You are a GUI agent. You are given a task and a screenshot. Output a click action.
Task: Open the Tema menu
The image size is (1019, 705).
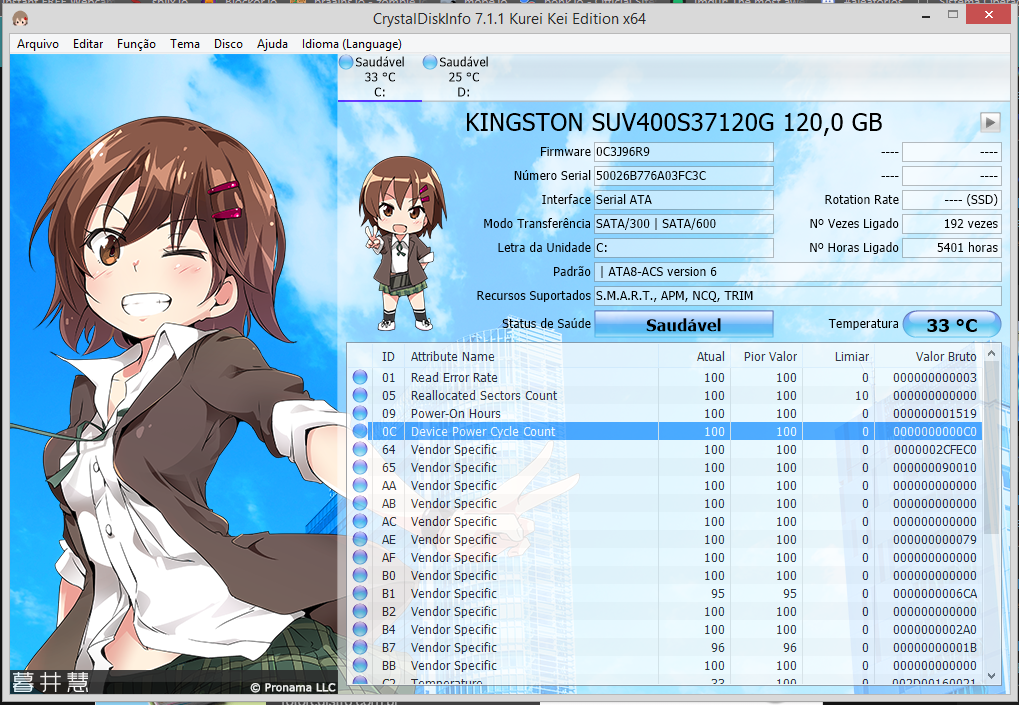185,44
